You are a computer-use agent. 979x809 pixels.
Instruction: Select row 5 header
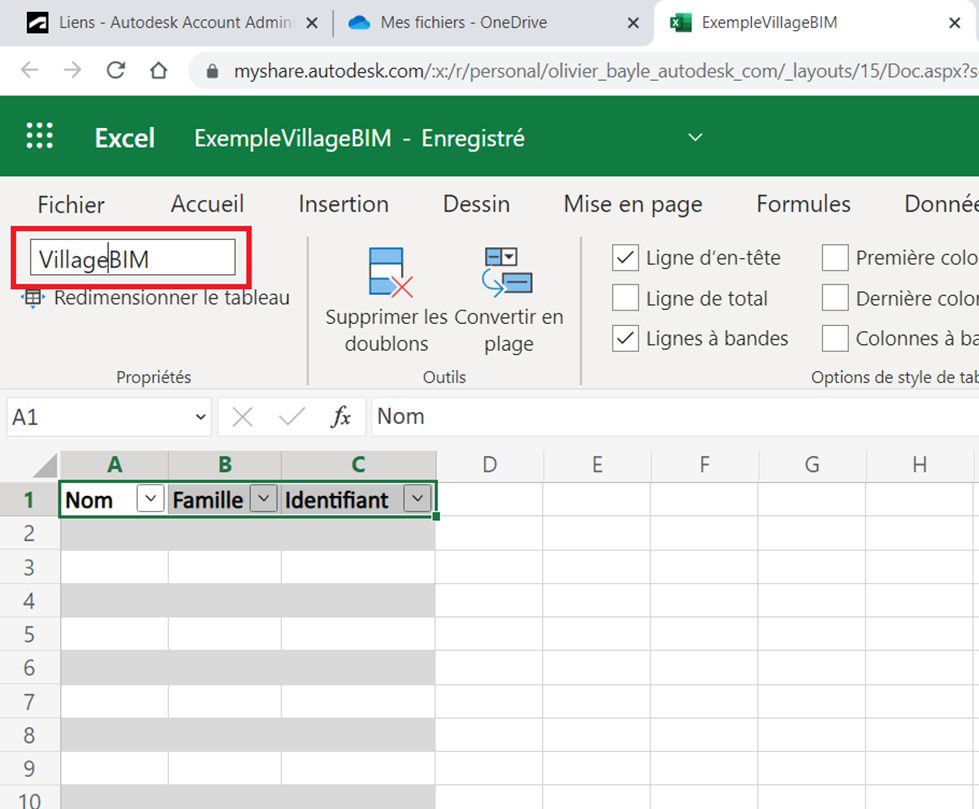[29, 634]
